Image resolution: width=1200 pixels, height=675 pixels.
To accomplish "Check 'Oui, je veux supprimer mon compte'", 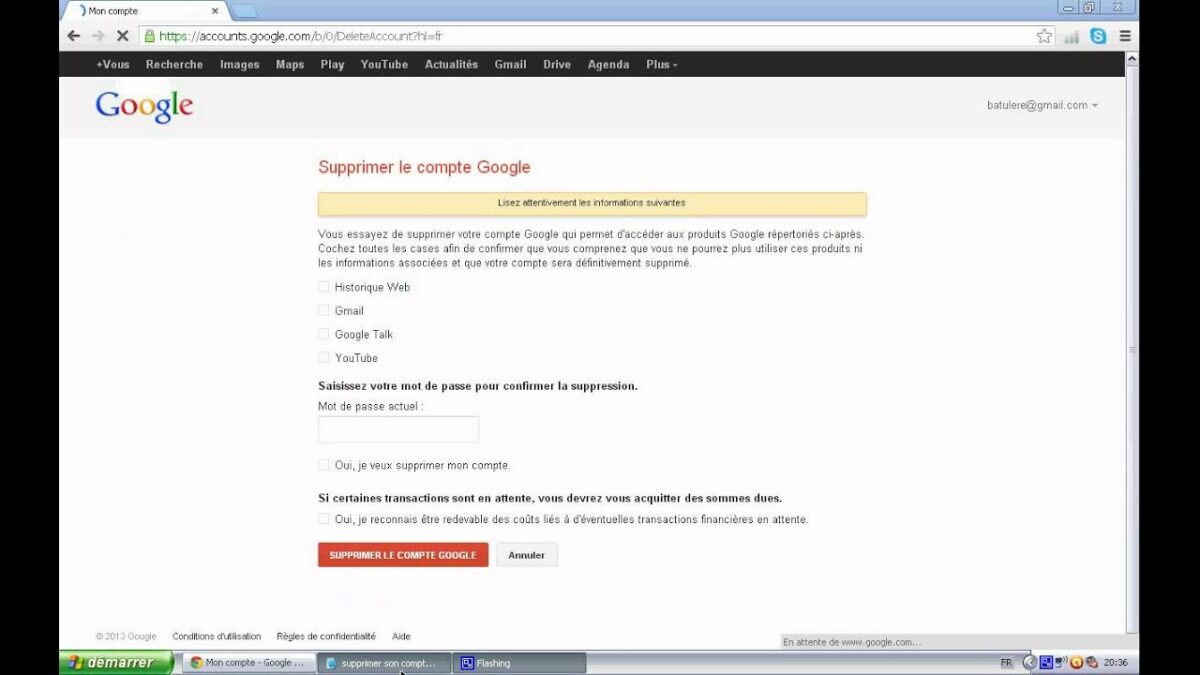I will coord(323,465).
